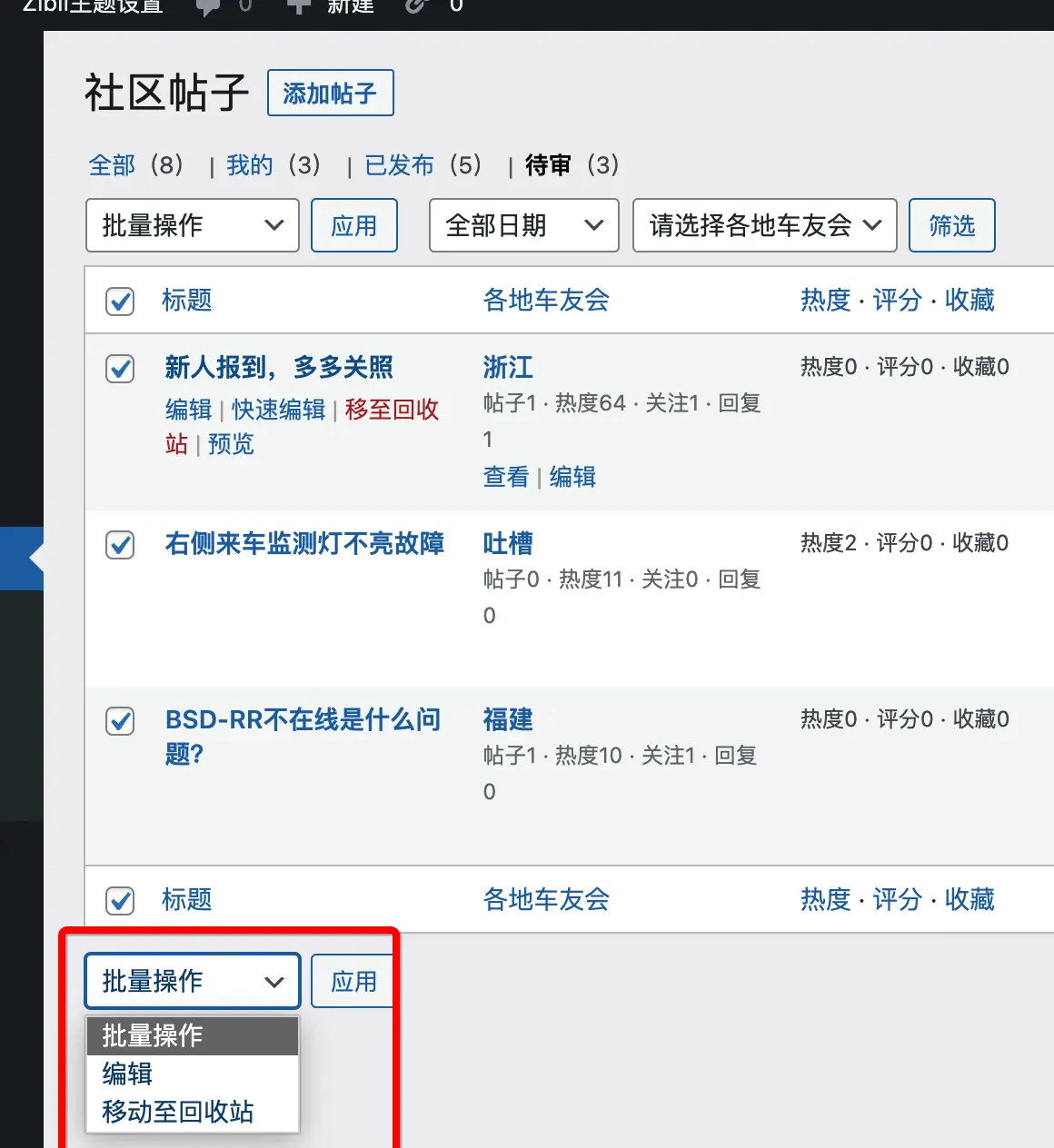Click 编辑 under 新人报到 post title
The width and height of the screenshot is (1054, 1148).
(188, 410)
